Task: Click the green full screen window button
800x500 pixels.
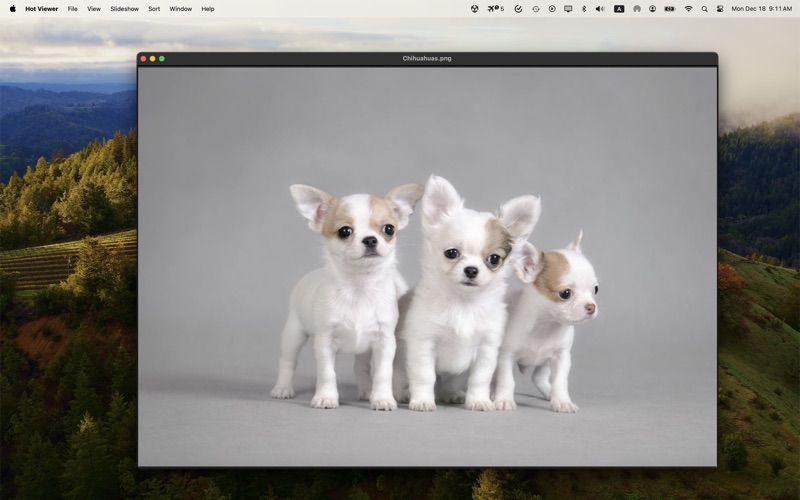Action: [162, 59]
